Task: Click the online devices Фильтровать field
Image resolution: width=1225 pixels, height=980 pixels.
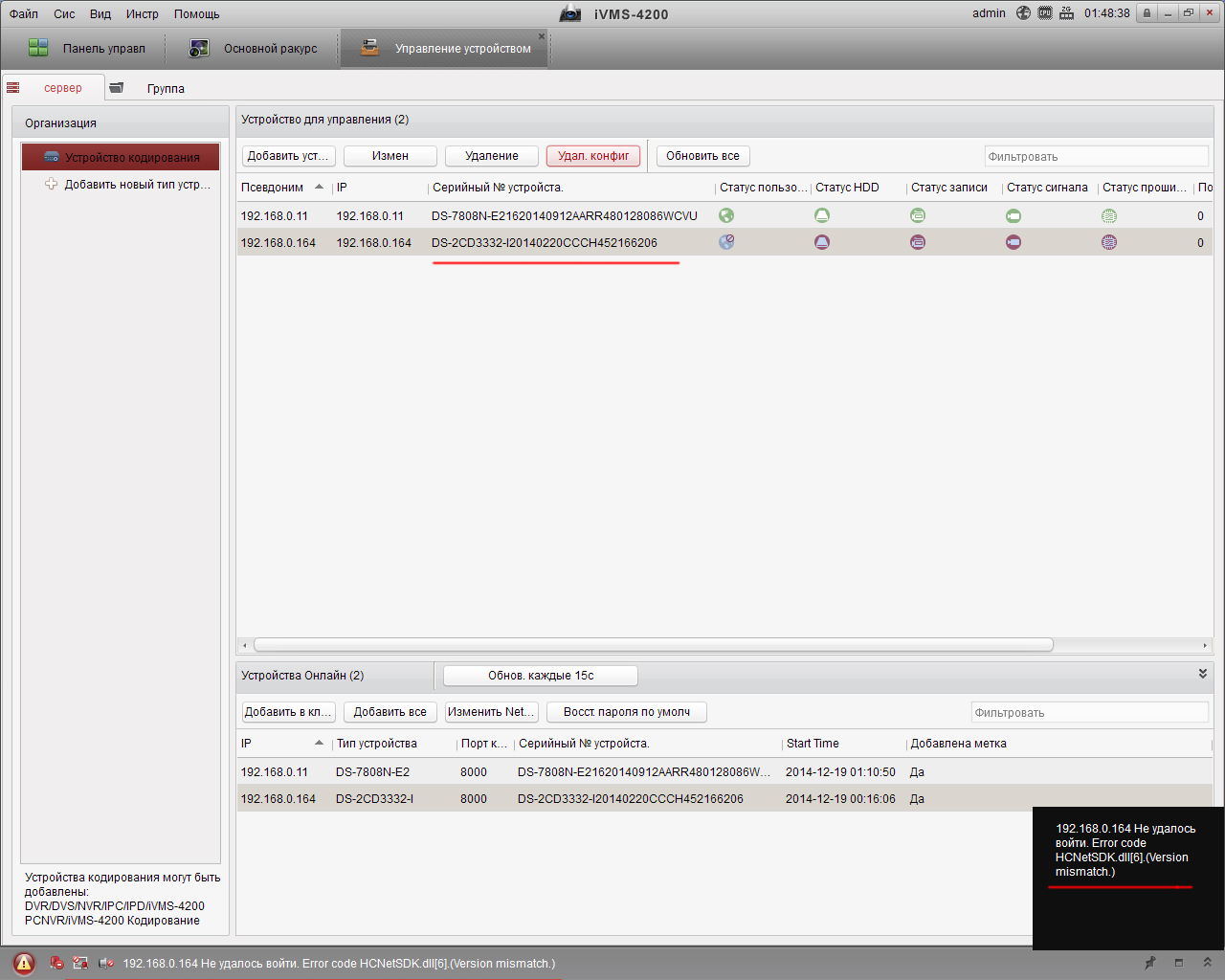Action: (x=1090, y=712)
